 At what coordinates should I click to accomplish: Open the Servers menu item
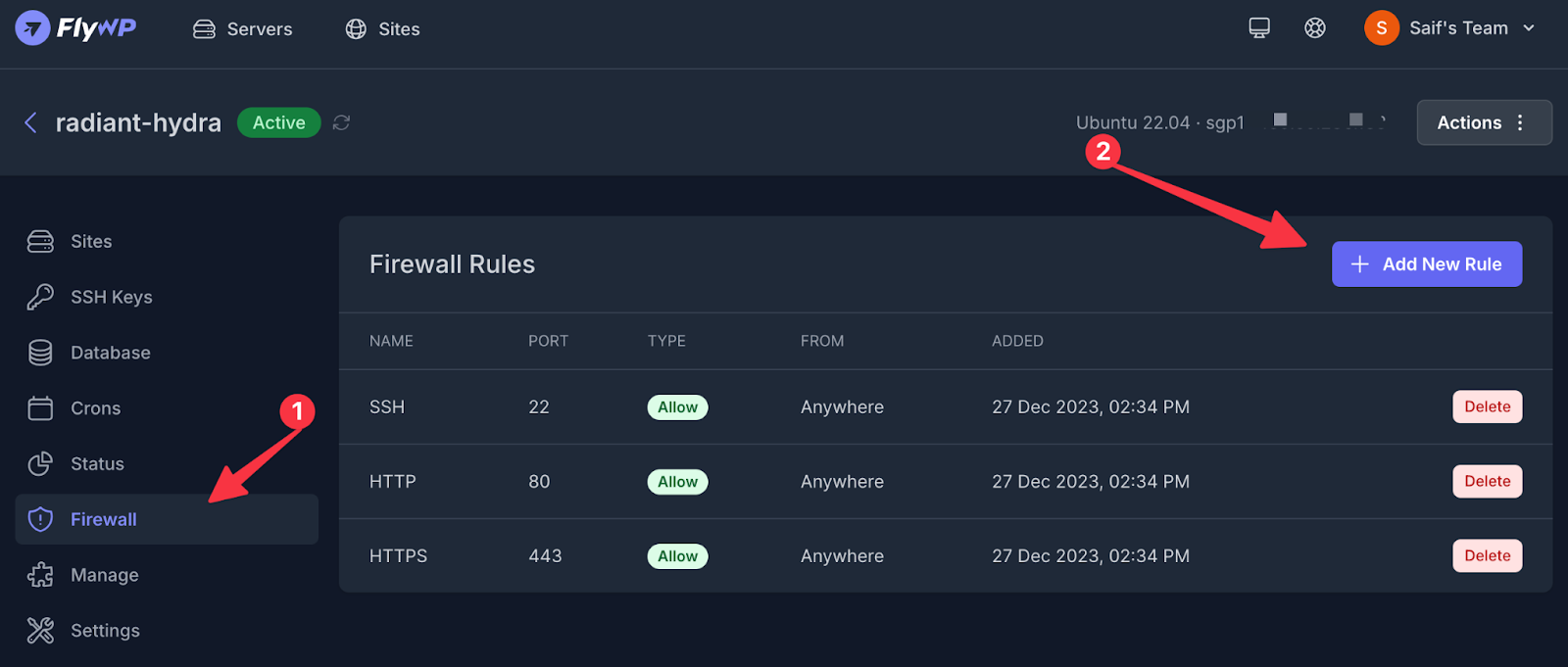pos(242,29)
